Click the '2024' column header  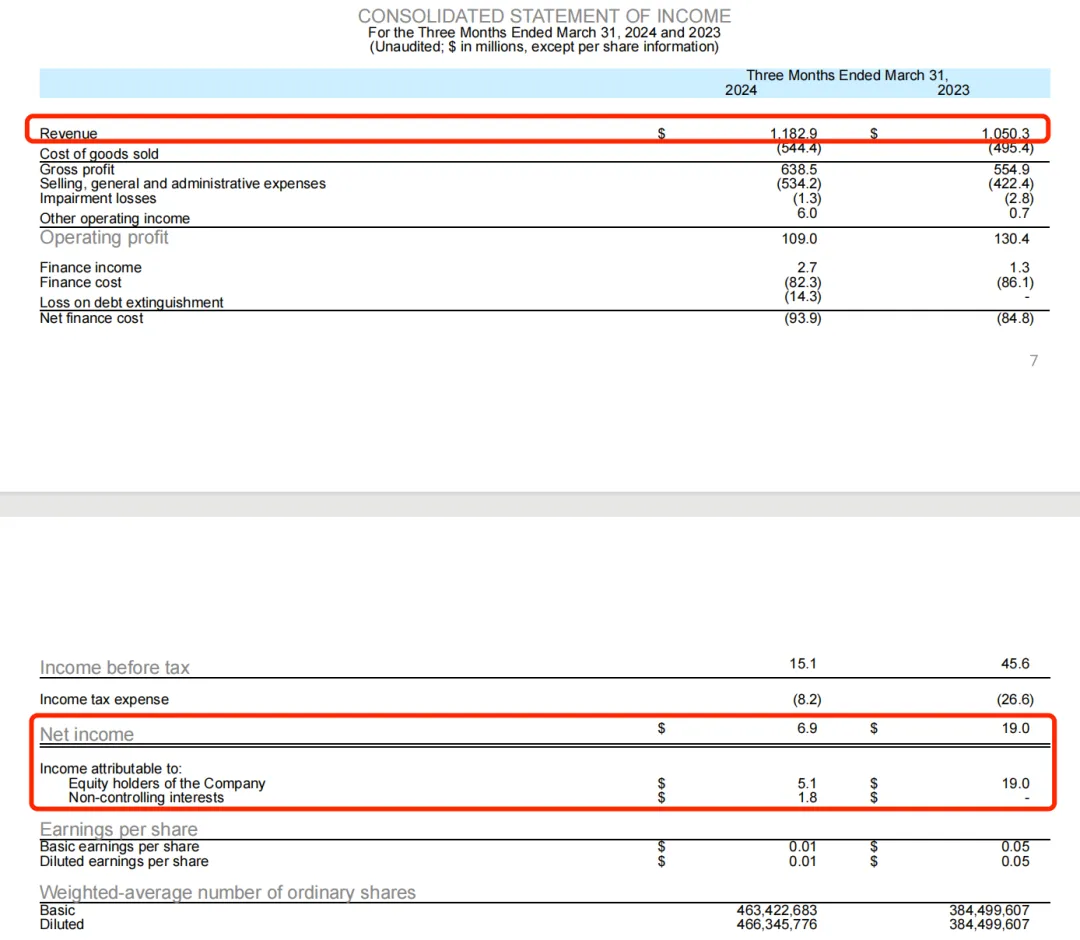click(x=740, y=90)
